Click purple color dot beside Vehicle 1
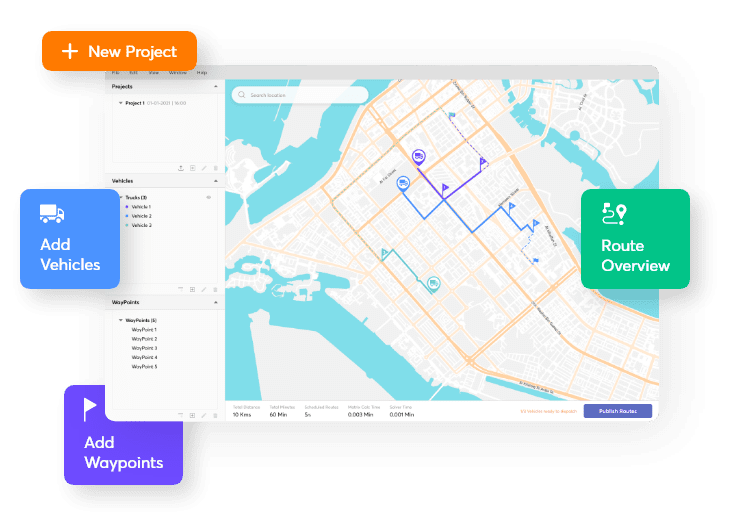 click(x=127, y=207)
